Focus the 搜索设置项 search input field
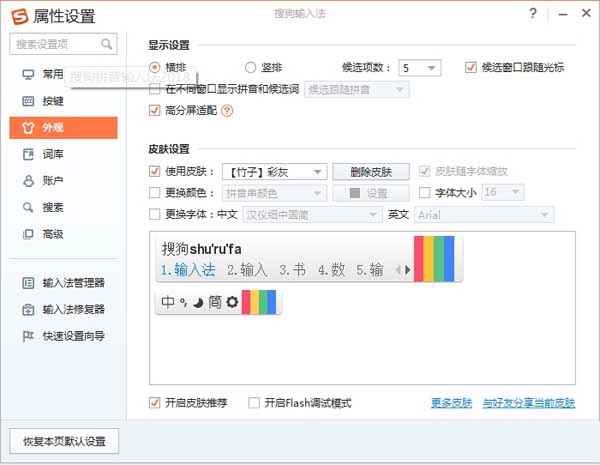The width and height of the screenshot is (600, 465). pyautogui.click(x=63, y=44)
